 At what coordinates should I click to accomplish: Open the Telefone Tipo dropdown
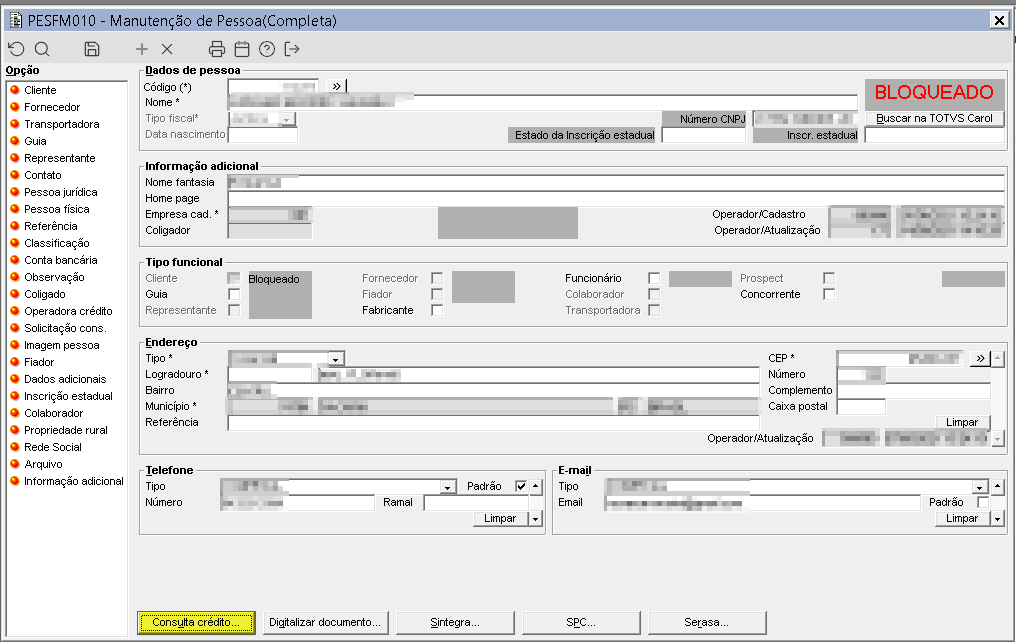(x=448, y=487)
